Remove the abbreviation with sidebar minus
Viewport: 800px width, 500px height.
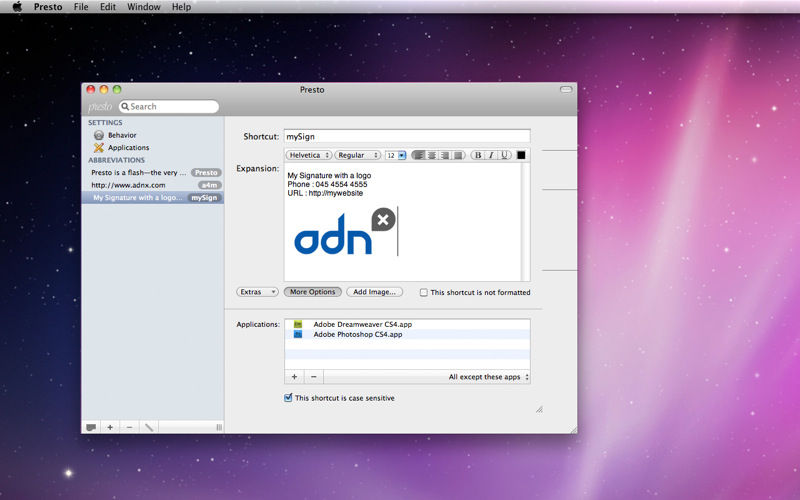coord(130,427)
